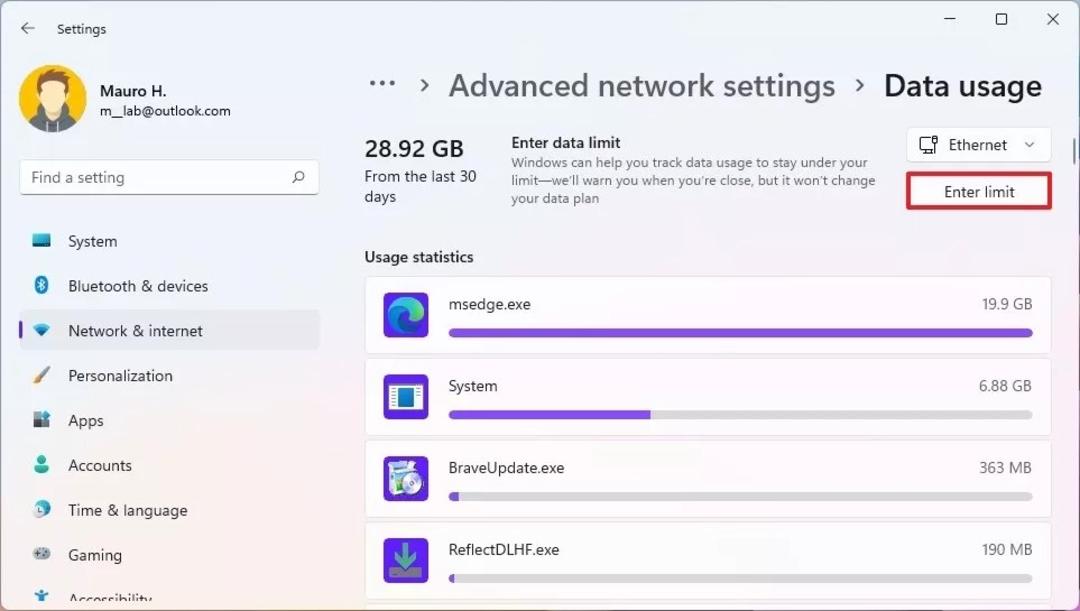
Task: Click the search magnifier icon
Action: click(x=298, y=177)
